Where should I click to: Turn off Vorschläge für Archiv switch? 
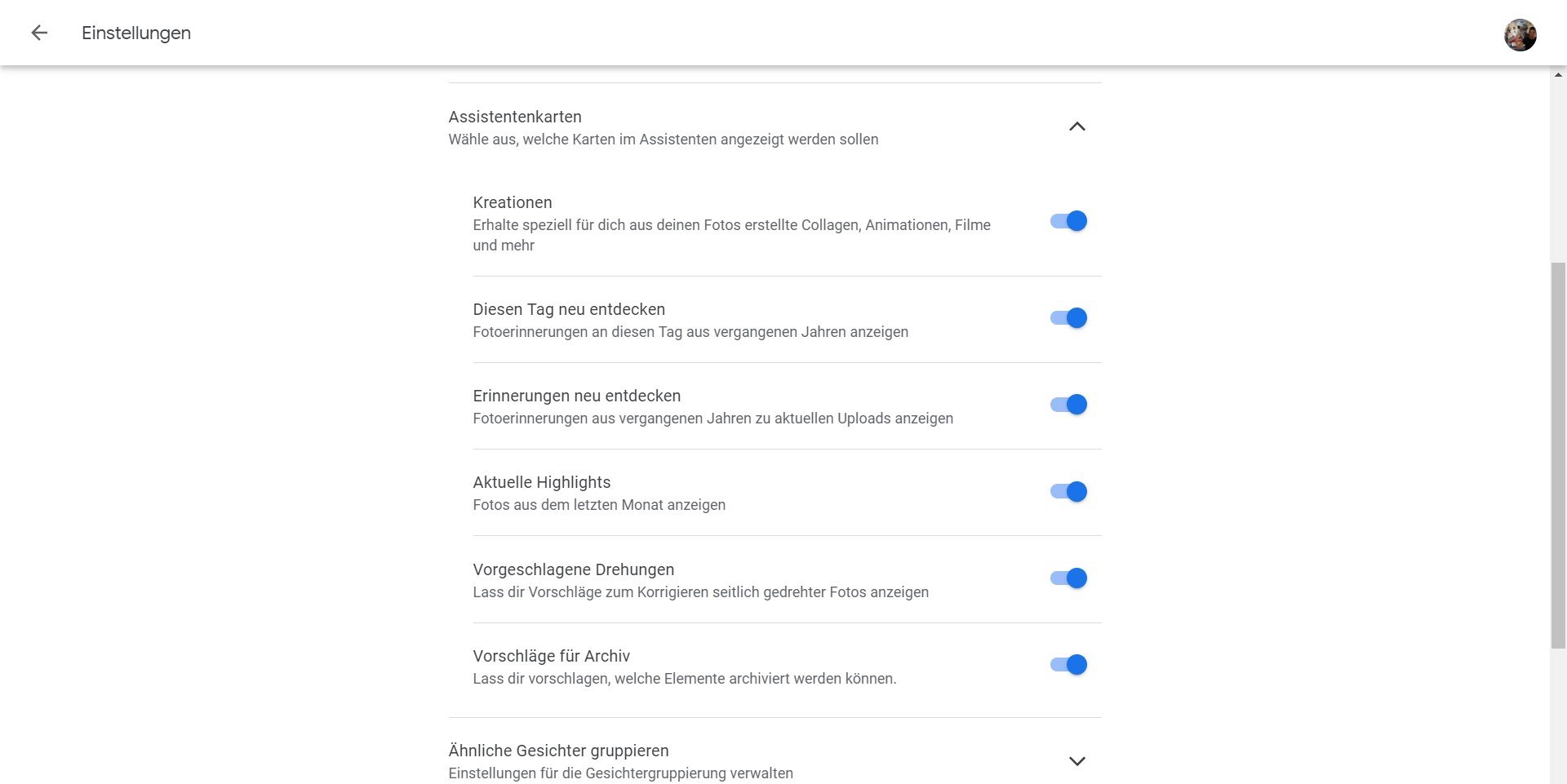(1068, 665)
